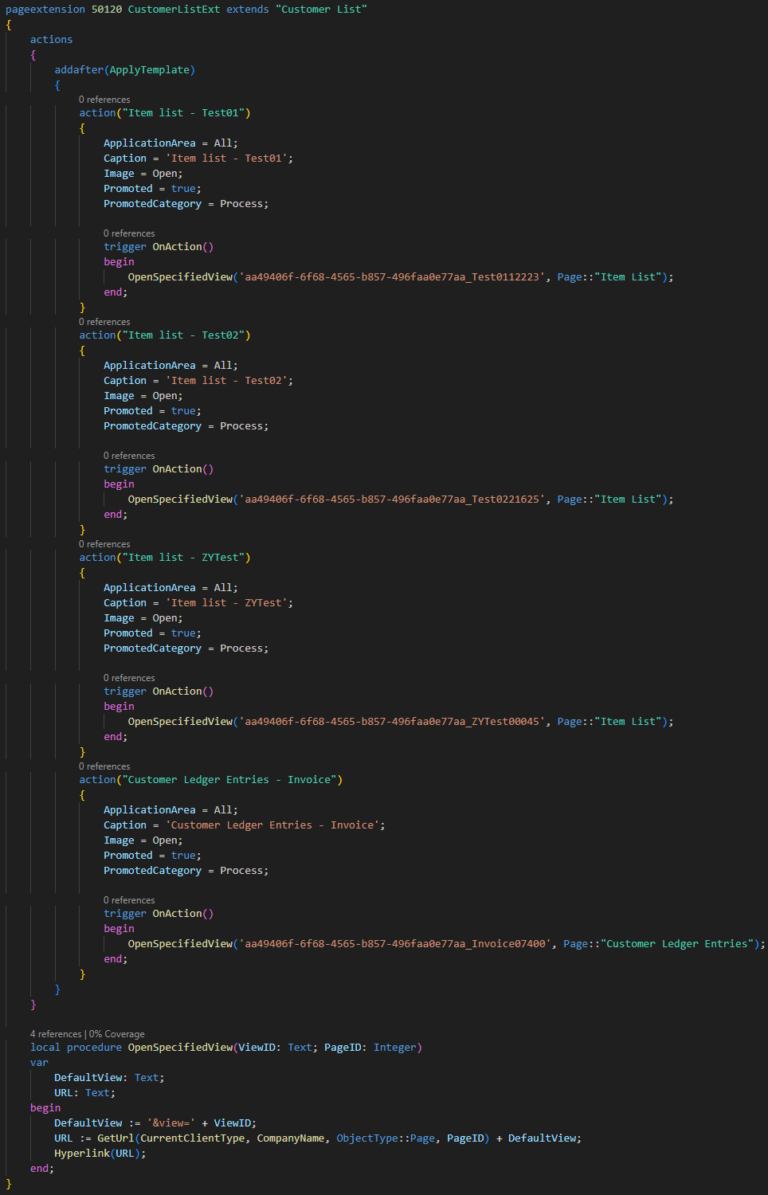Click "0 references" above the ZYTest action
Screen dimensions: 768x1195
pyautogui.click(x=105, y=544)
